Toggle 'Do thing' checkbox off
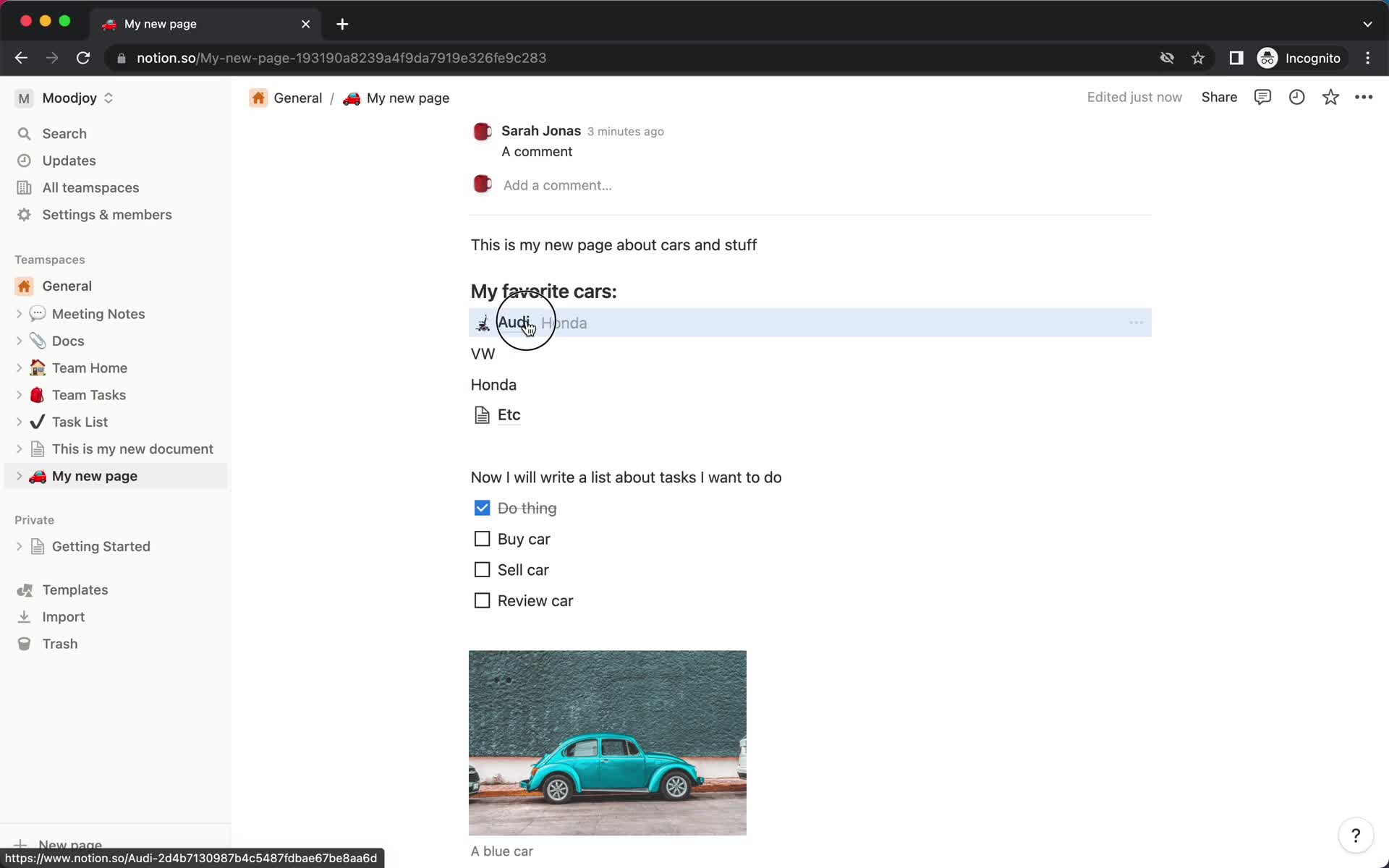 [x=482, y=508]
